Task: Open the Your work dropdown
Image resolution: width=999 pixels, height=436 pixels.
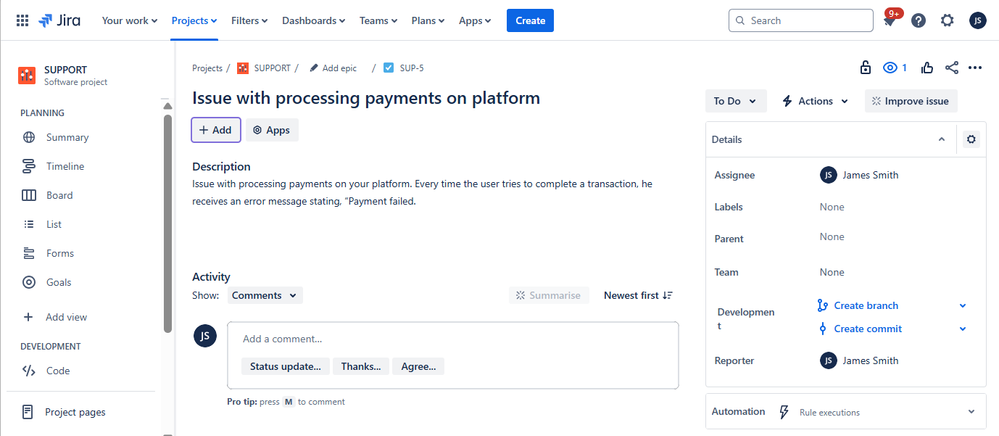Action: (x=129, y=20)
